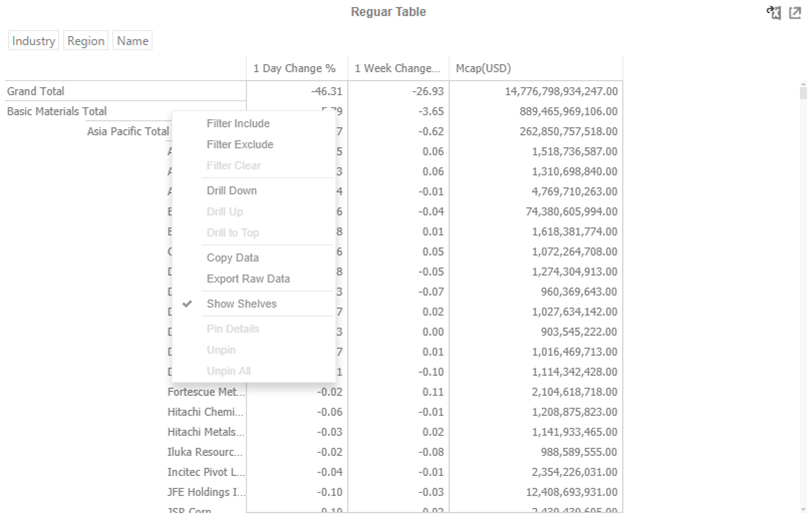The image size is (811, 520).
Task: Select the Iluka Resources row label
Action: [205, 452]
